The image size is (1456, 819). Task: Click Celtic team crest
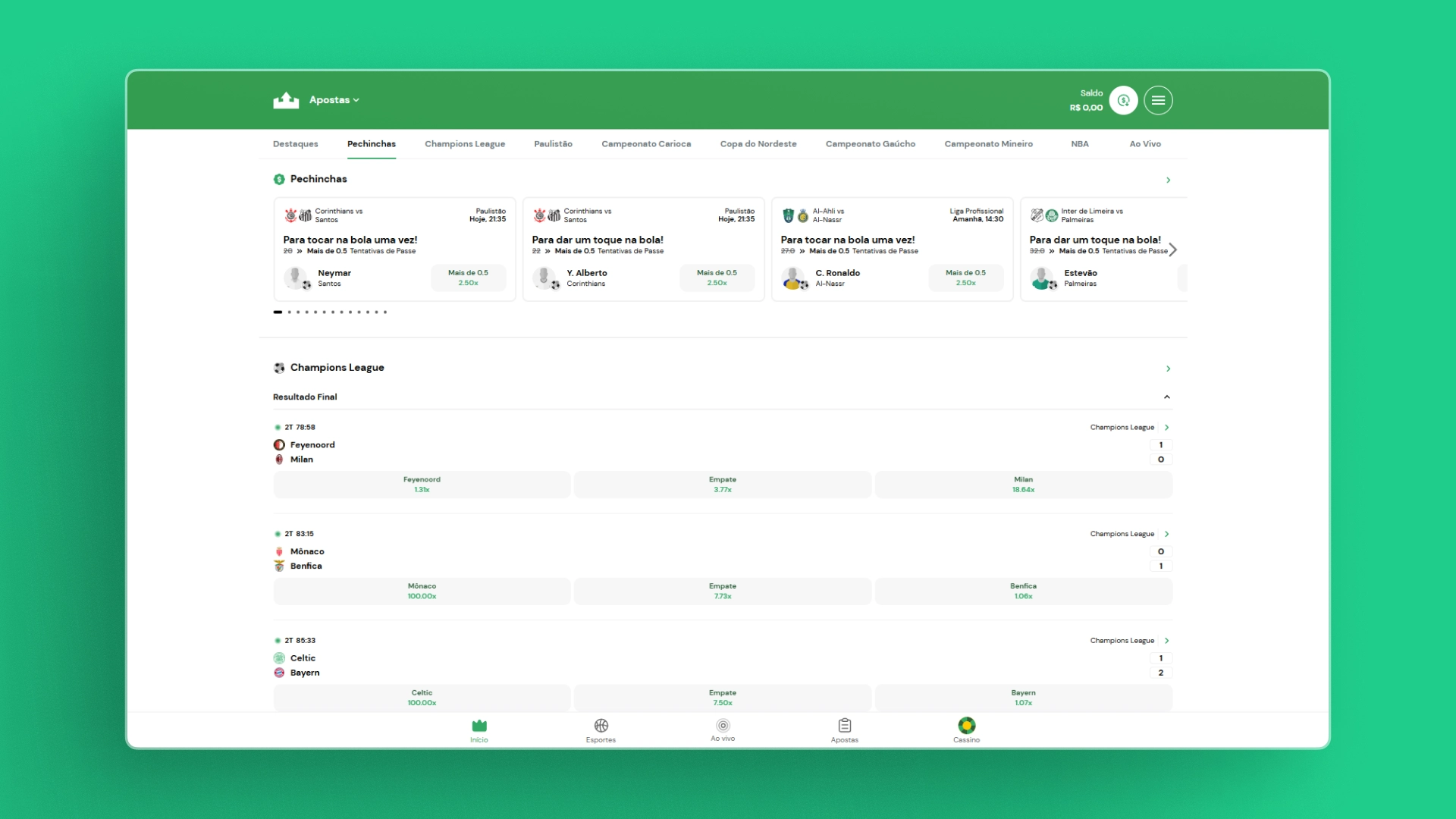tap(279, 658)
